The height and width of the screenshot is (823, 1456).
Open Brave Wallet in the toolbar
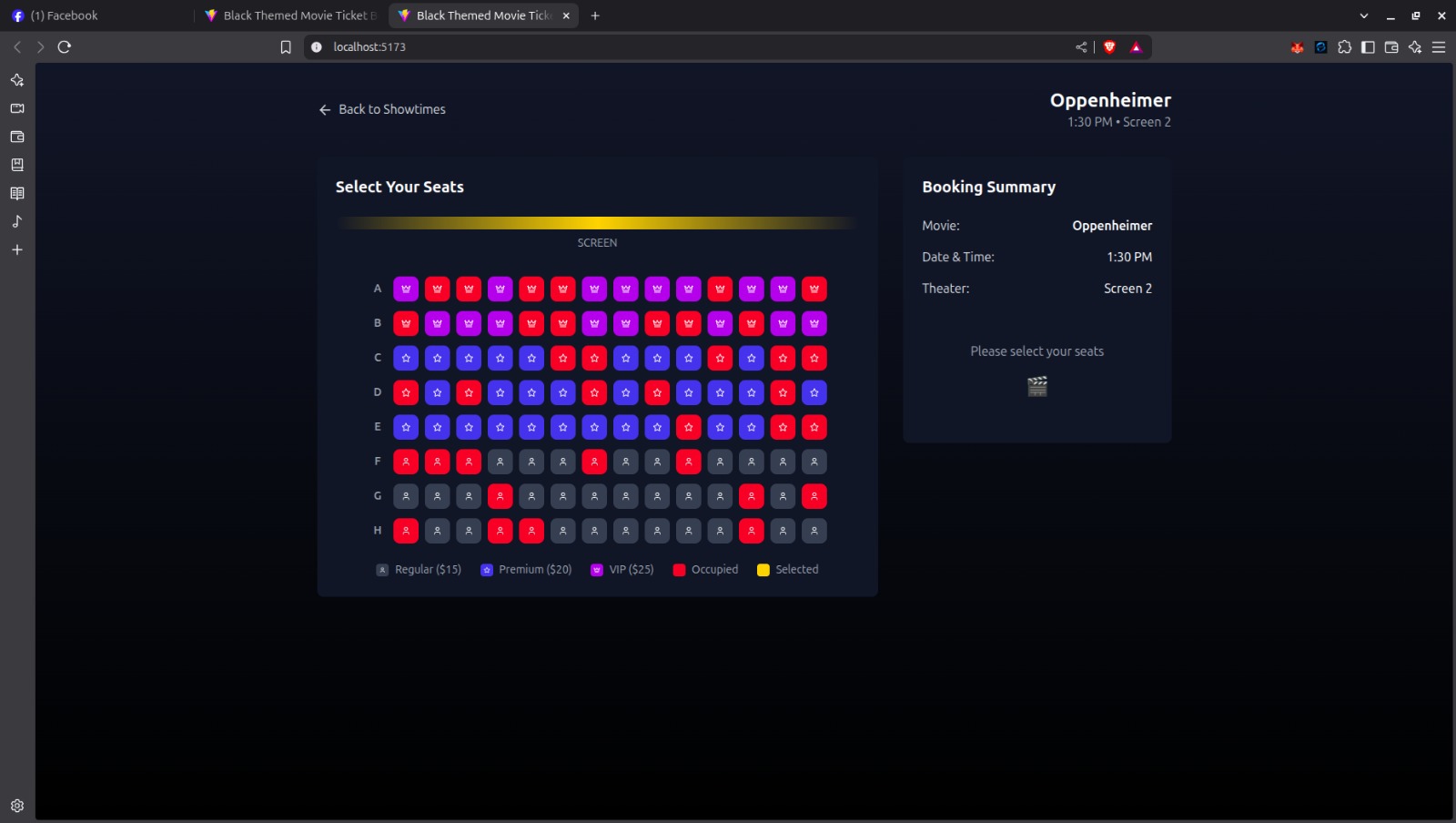point(1391,47)
